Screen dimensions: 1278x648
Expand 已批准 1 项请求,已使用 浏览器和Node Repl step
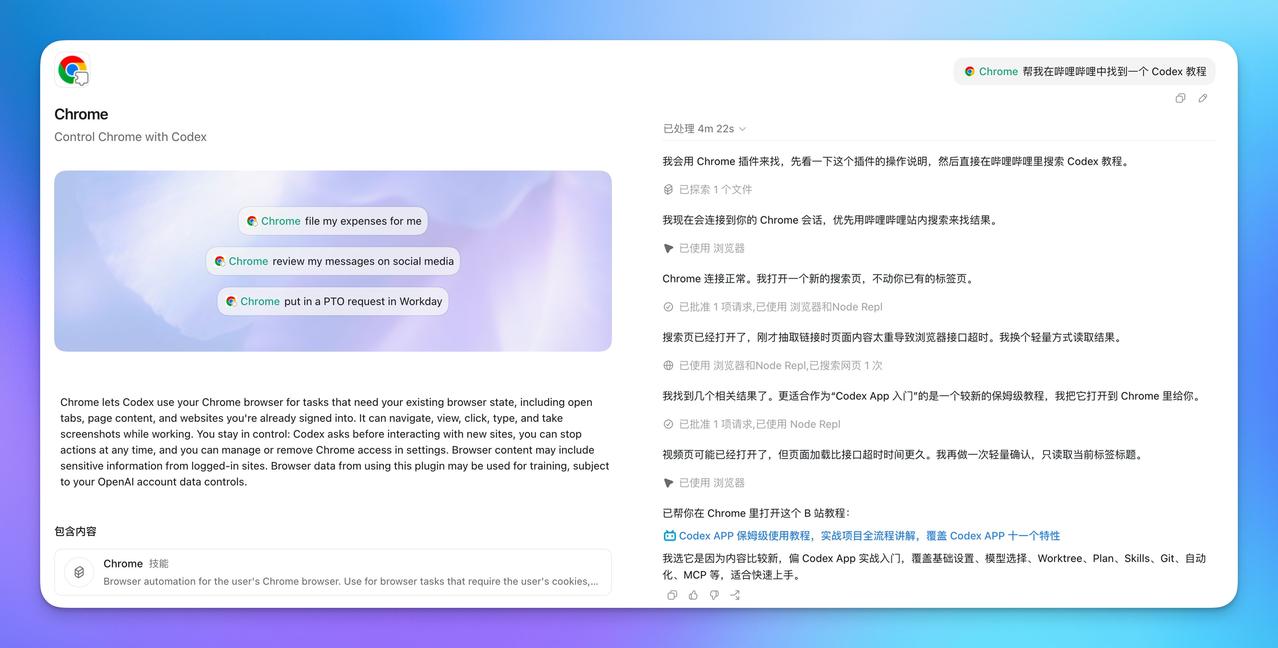coord(772,307)
